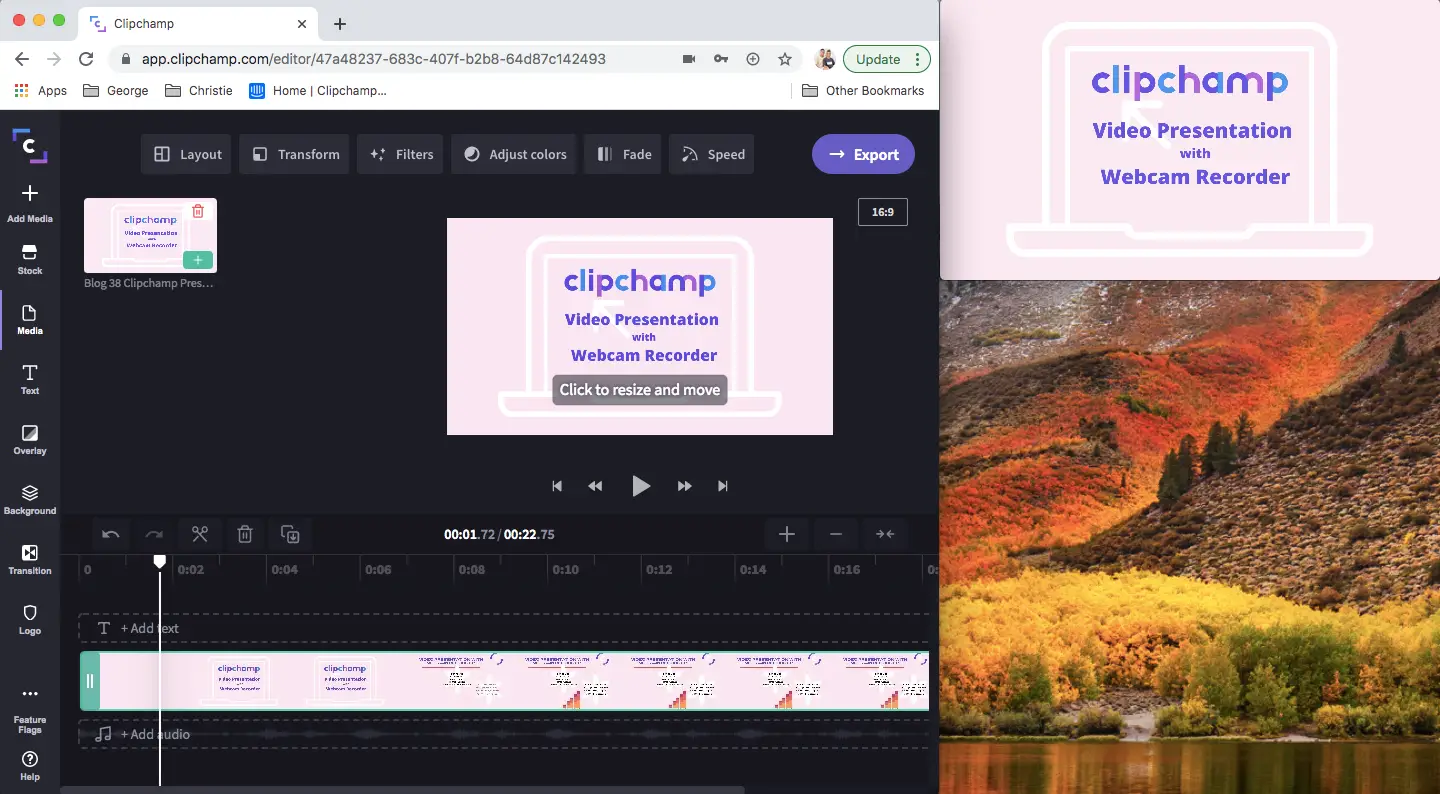Click the horizontal timeline scrollbar
Screen dimensions: 1440x794
pos(403,790)
